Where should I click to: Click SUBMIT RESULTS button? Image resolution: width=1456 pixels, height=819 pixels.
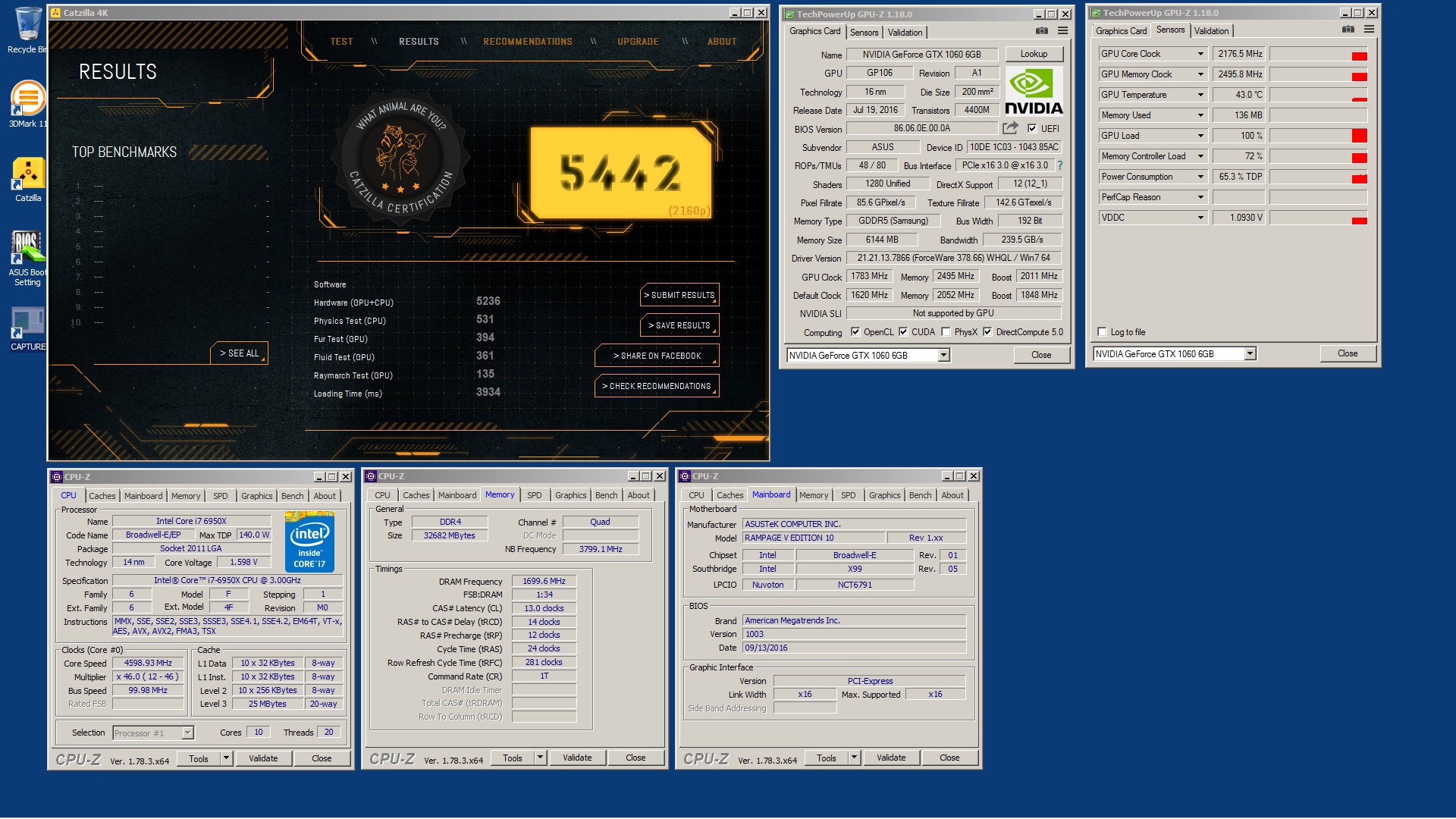coord(679,295)
